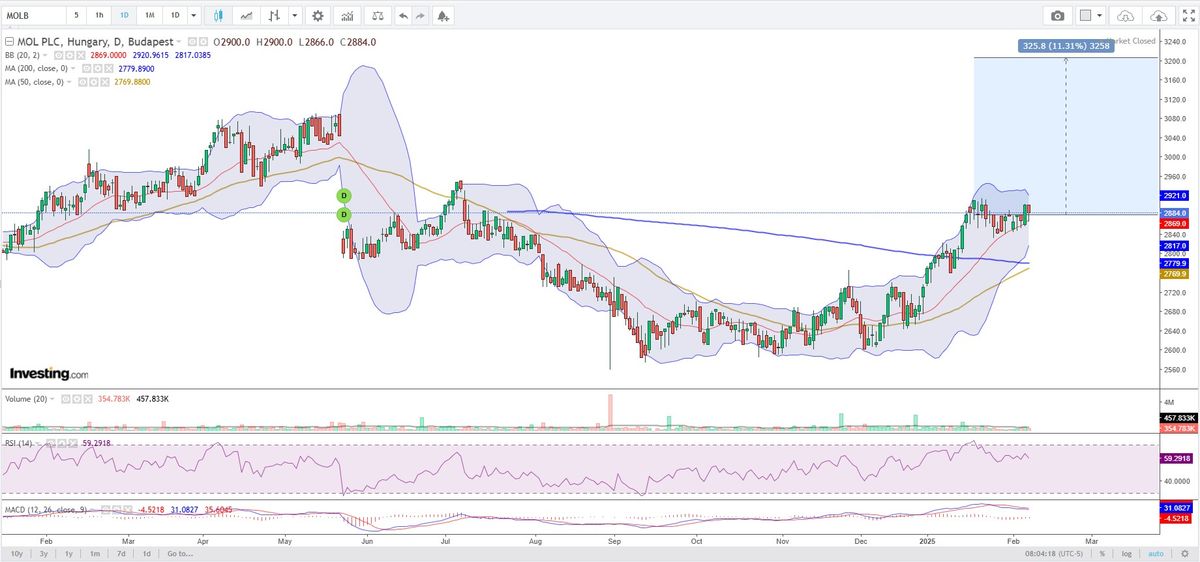Expand MA (50, close, 0) options

click(69, 82)
